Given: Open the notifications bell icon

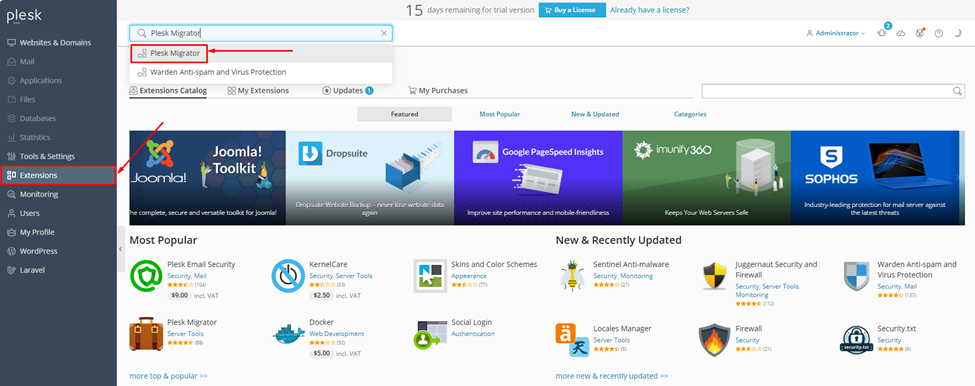Looking at the screenshot, I should click(x=881, y=34).
